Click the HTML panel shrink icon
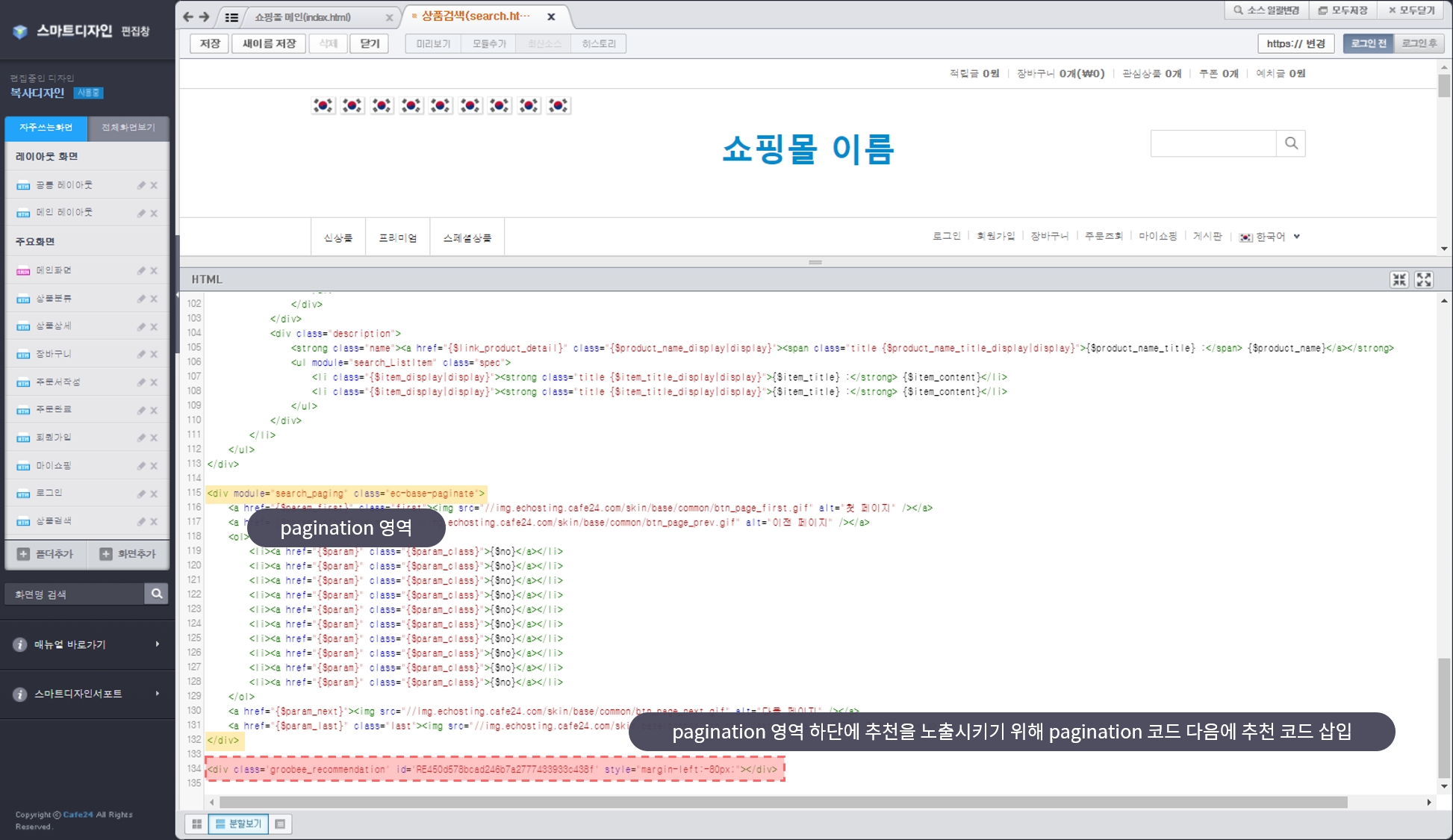The height and width of the screenshot is (840, 1453). (x=1398, y=279)
